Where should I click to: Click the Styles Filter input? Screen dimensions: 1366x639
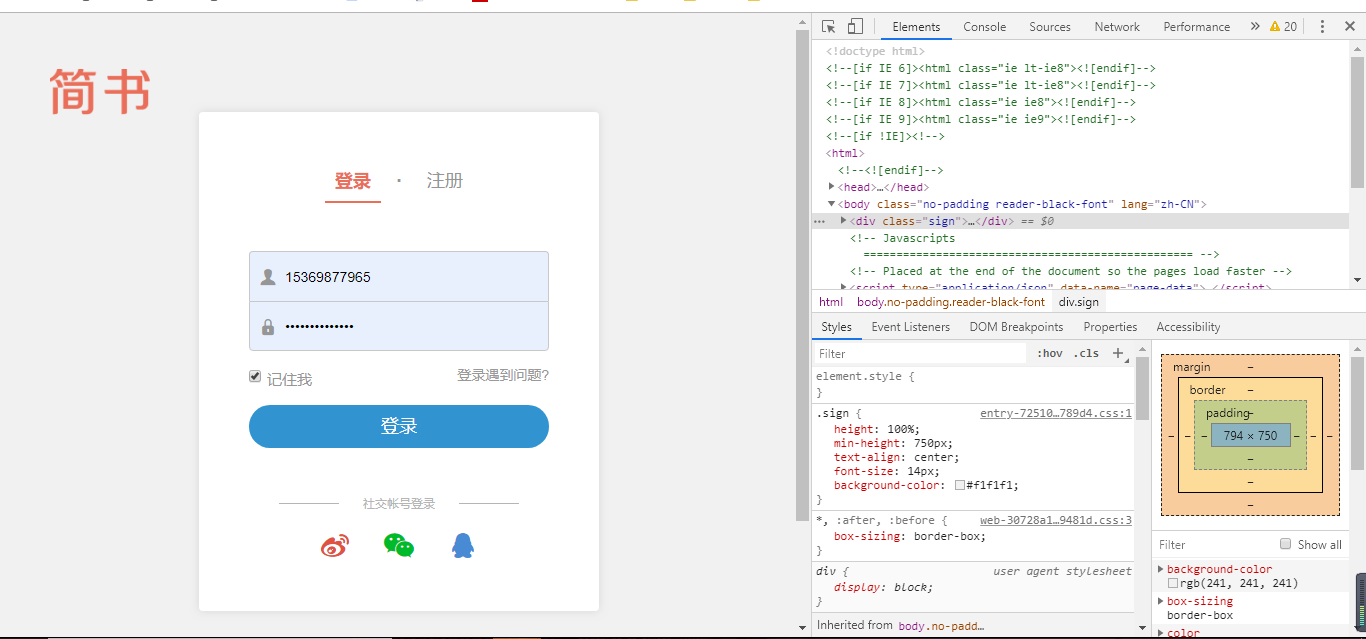(x=920, y=353)
